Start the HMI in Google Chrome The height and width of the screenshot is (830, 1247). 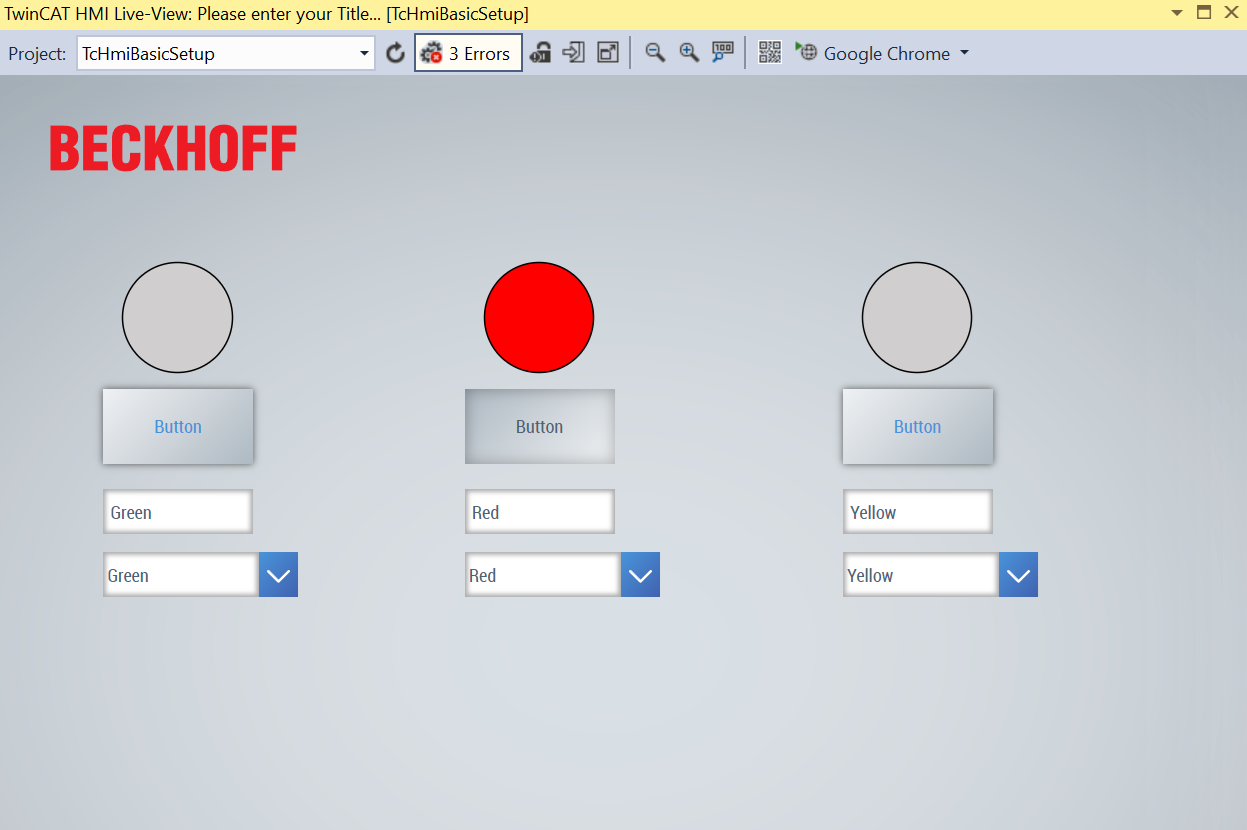coord(872,54)
